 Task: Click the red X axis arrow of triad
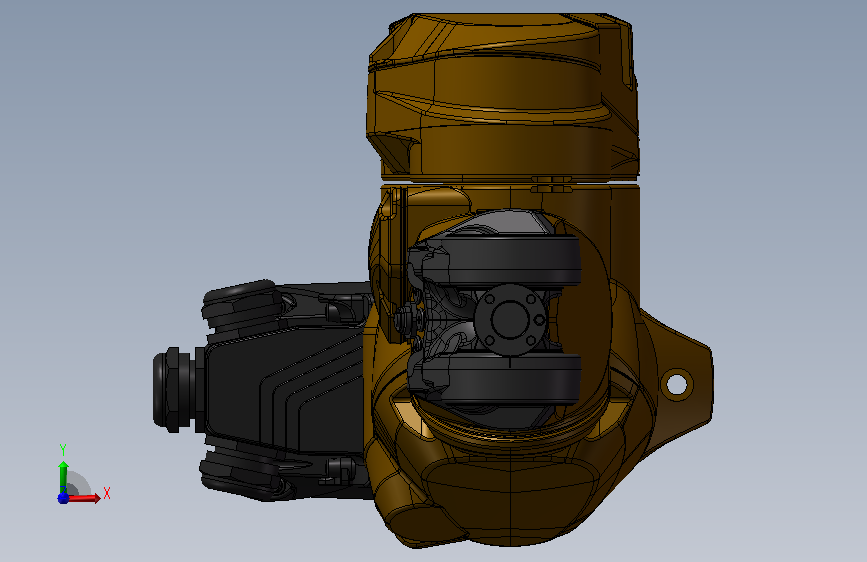(84, 499)
